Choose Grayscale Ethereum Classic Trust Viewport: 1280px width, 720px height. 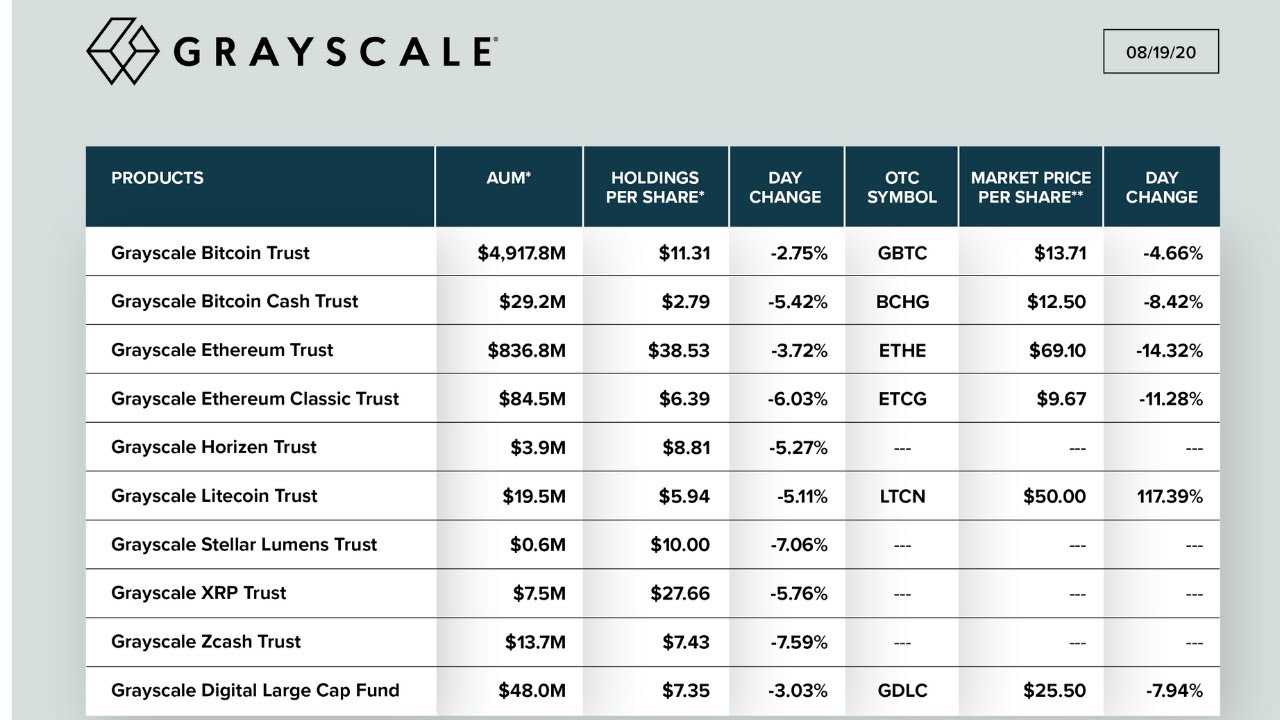click(255, 398)
